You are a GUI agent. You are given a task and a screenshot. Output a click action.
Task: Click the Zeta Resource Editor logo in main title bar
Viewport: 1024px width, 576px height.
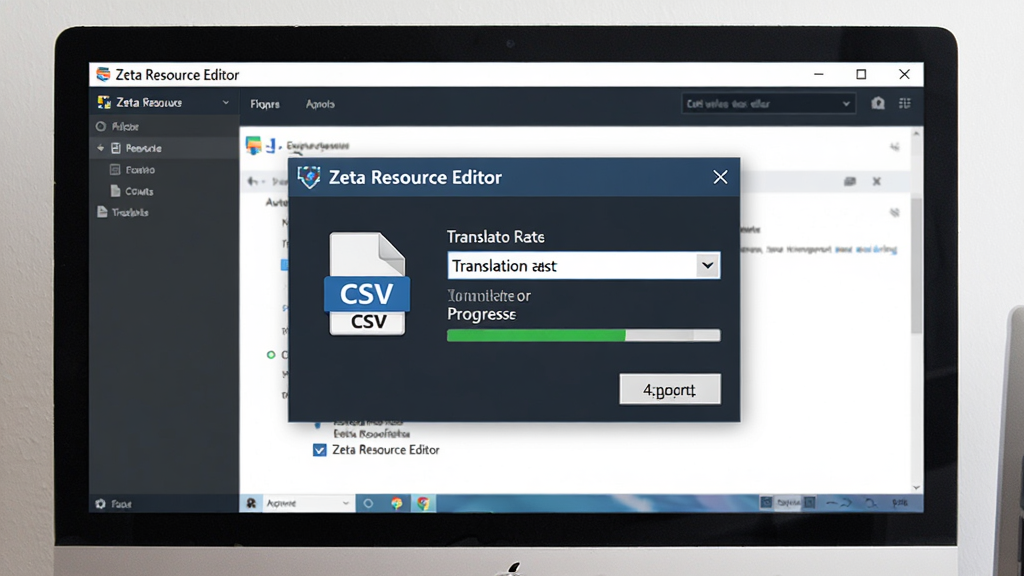coord(103,74)
